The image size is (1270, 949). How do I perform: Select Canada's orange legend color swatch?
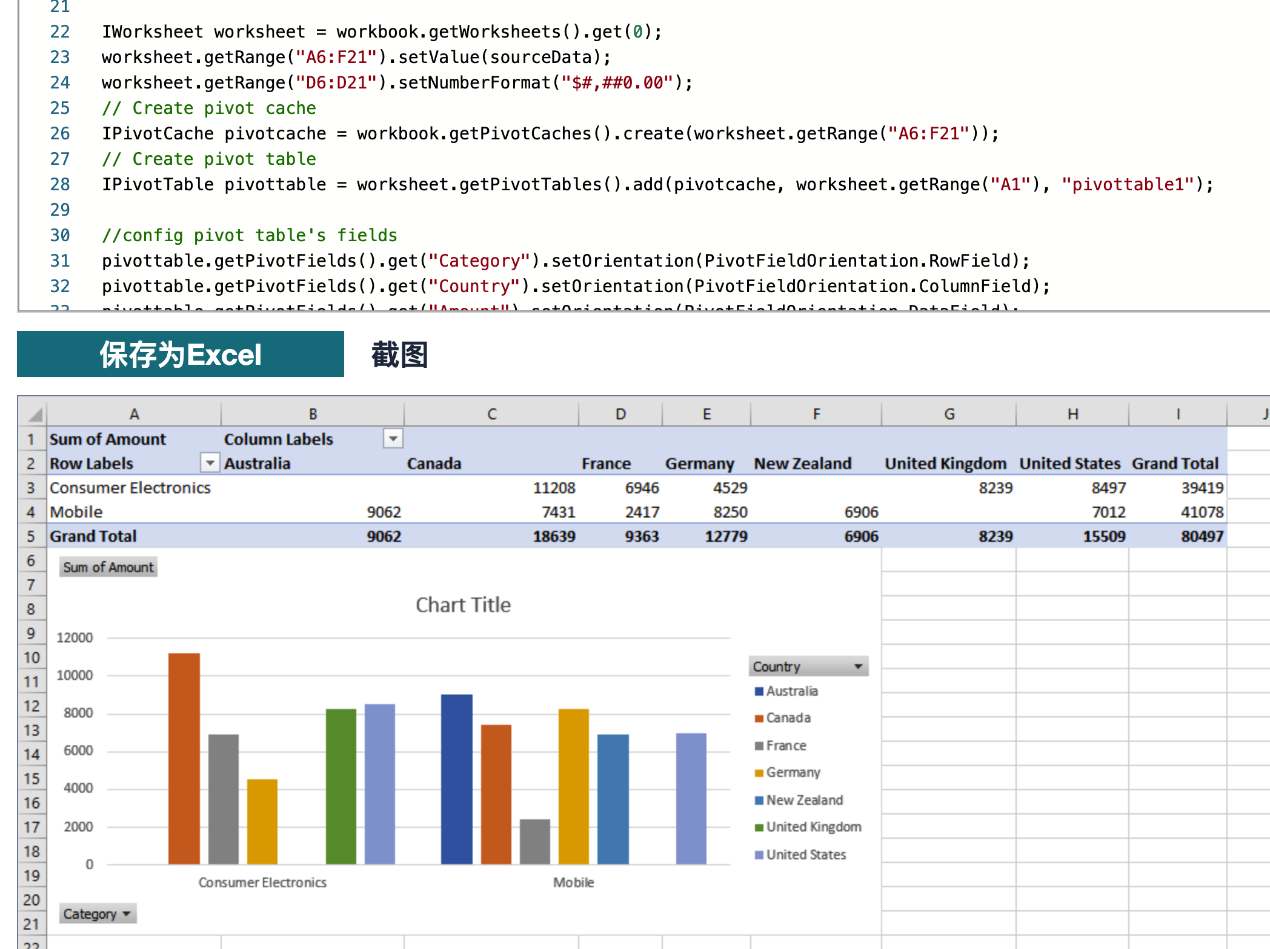(x=759, y=717)
